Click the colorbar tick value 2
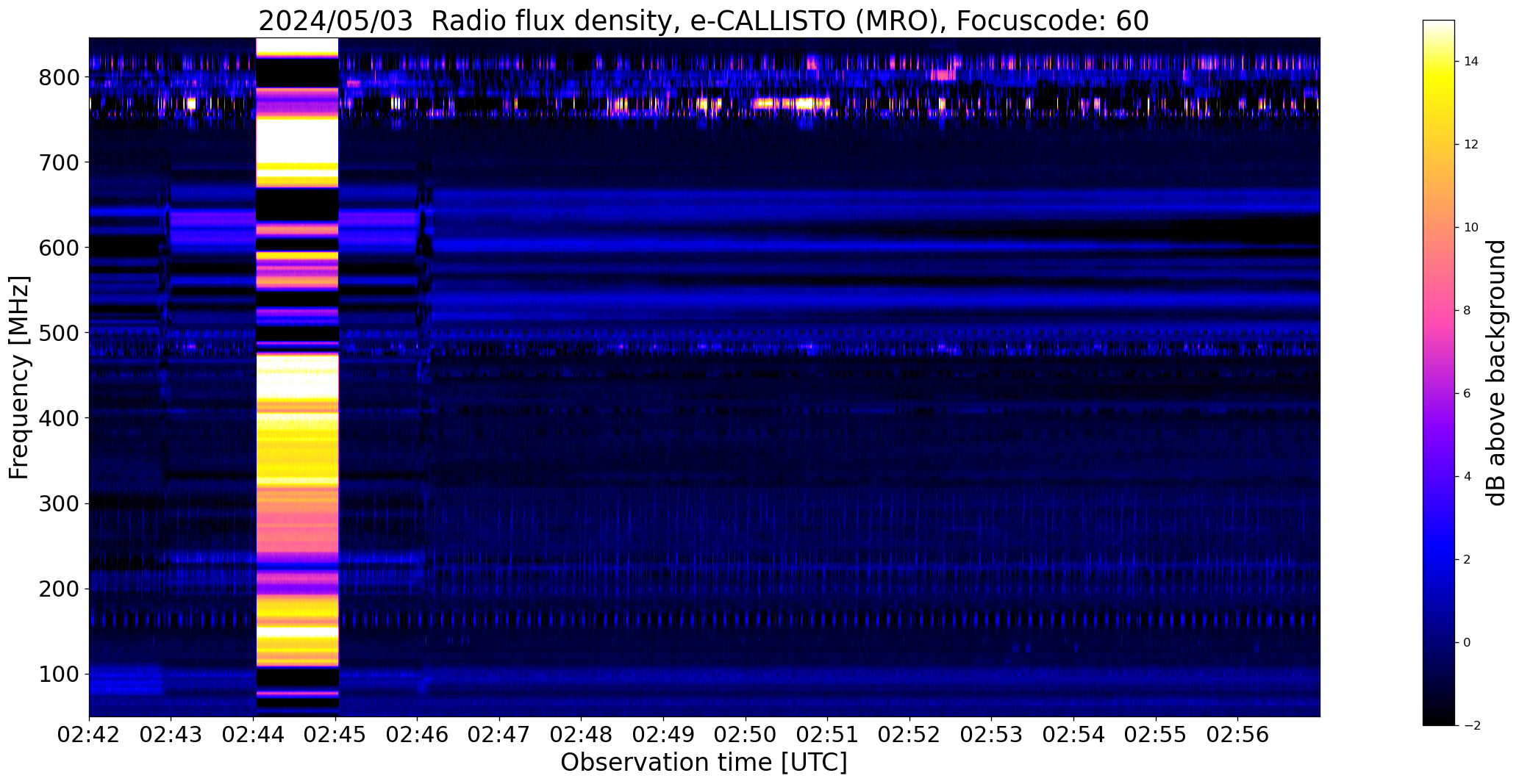Viewport: 1519px width, 784px height. tap(1468, 560)
